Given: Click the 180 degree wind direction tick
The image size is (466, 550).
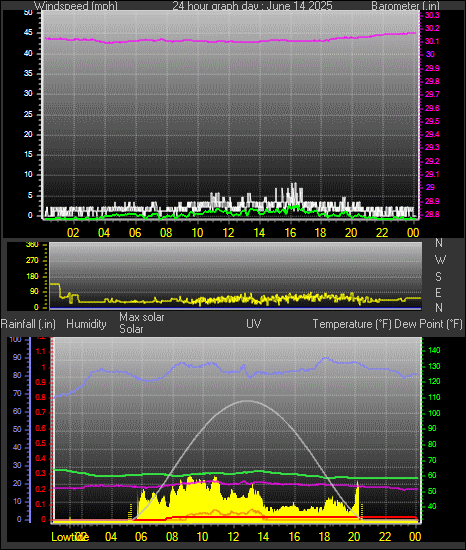Looking at the screenshot, I should click(x=32, y=276).
